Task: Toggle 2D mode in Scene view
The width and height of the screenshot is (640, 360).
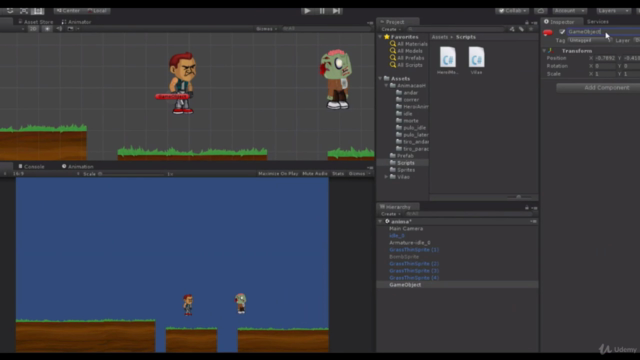Action: (33, 29)
